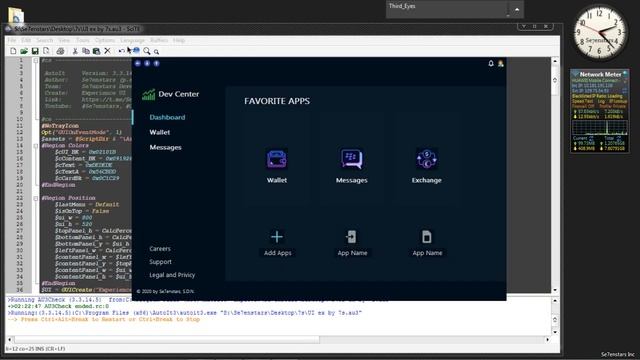Click the Delete X icon in SciTE toolbar
The height and width of the screenshot is (360, 640).
pyautogui.click(x=107, y=51)
